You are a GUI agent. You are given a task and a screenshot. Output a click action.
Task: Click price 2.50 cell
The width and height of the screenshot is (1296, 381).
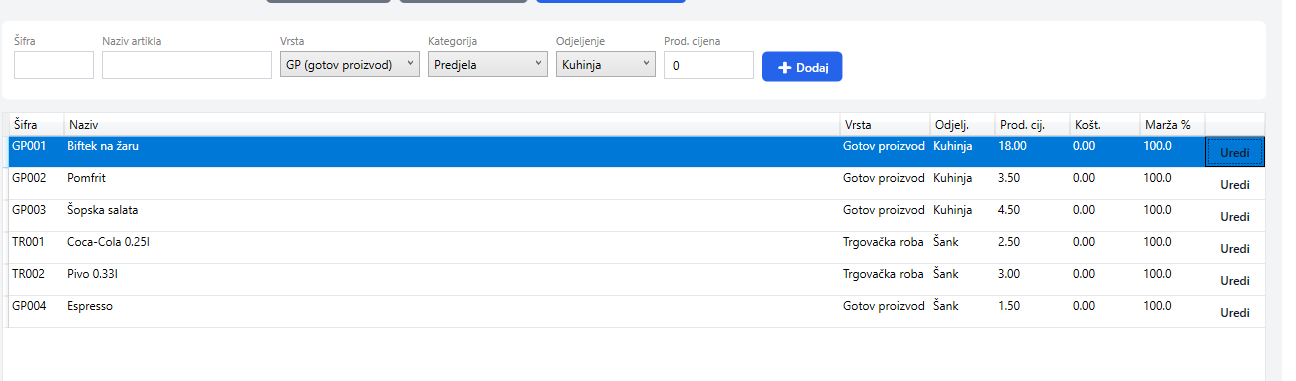(x=1009, y=242)
